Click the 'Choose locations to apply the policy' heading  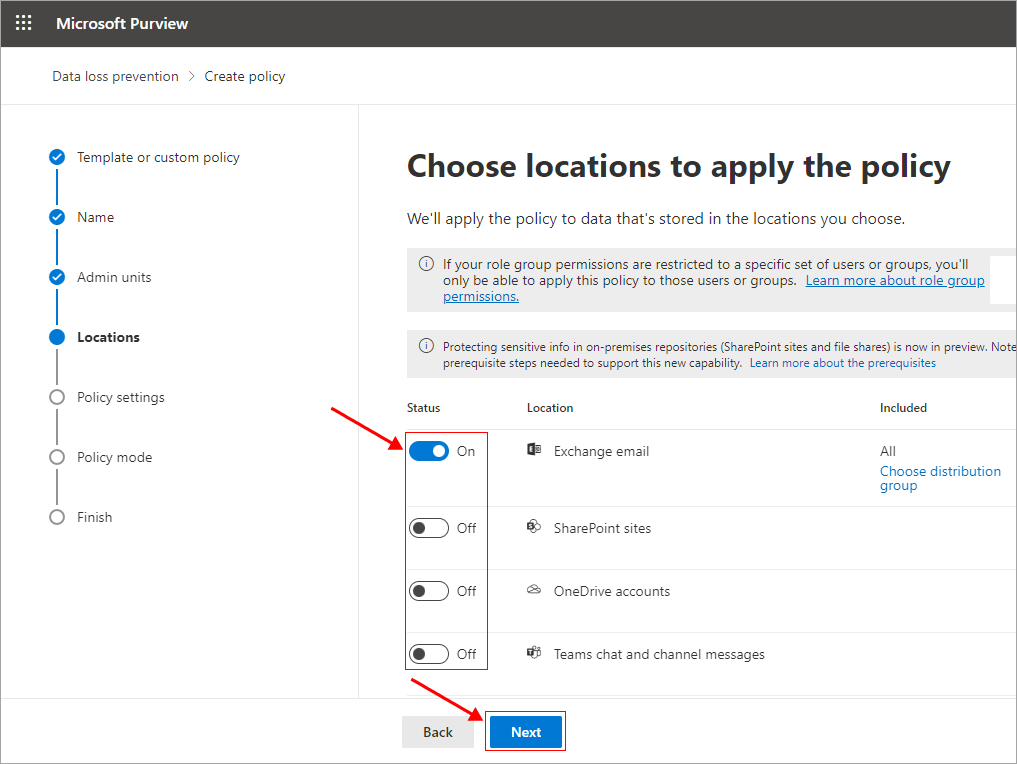(x=678, y=167)
